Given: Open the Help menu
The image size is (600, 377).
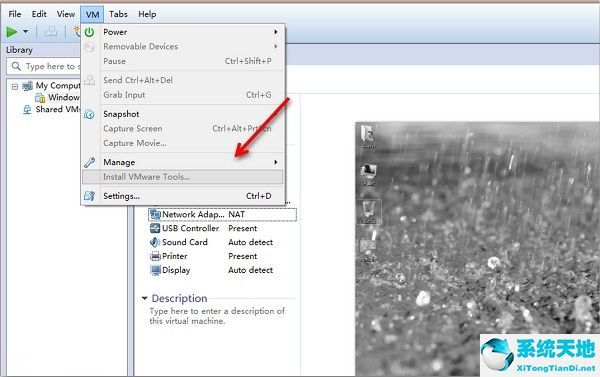Looking at the screenshot, I should [147, 14].
